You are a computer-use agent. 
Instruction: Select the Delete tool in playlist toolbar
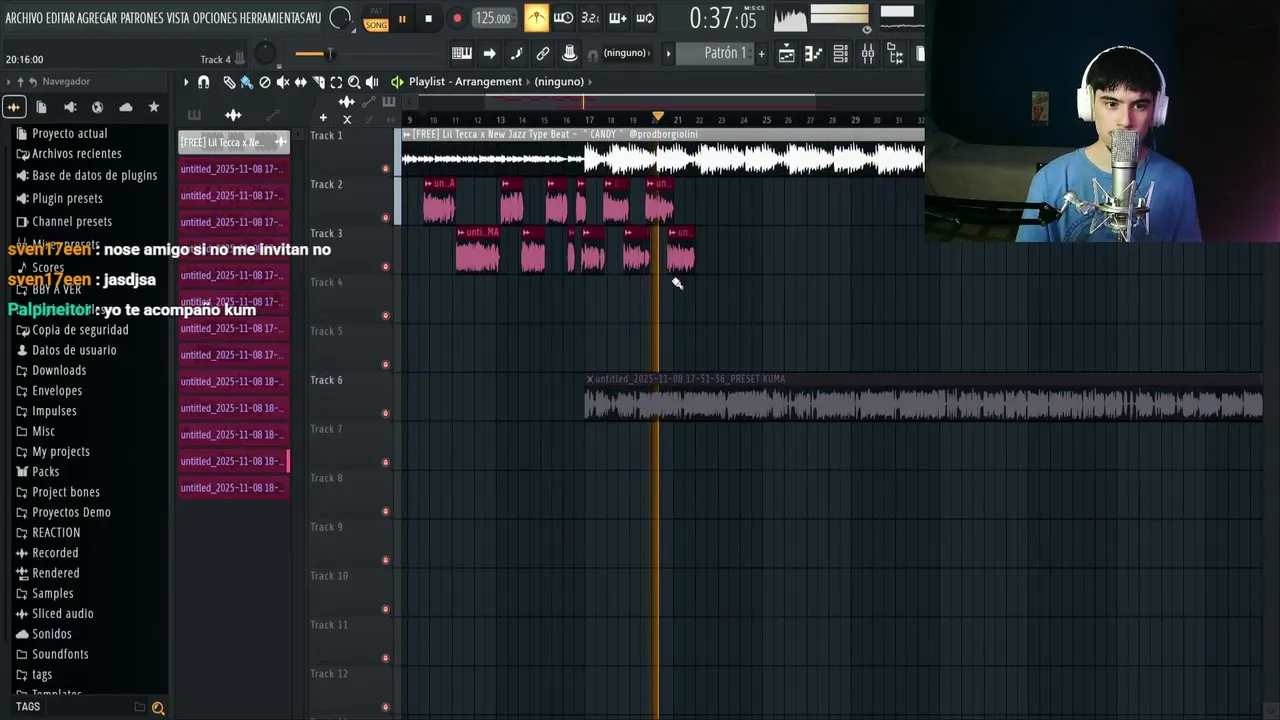tap(265, 82)
